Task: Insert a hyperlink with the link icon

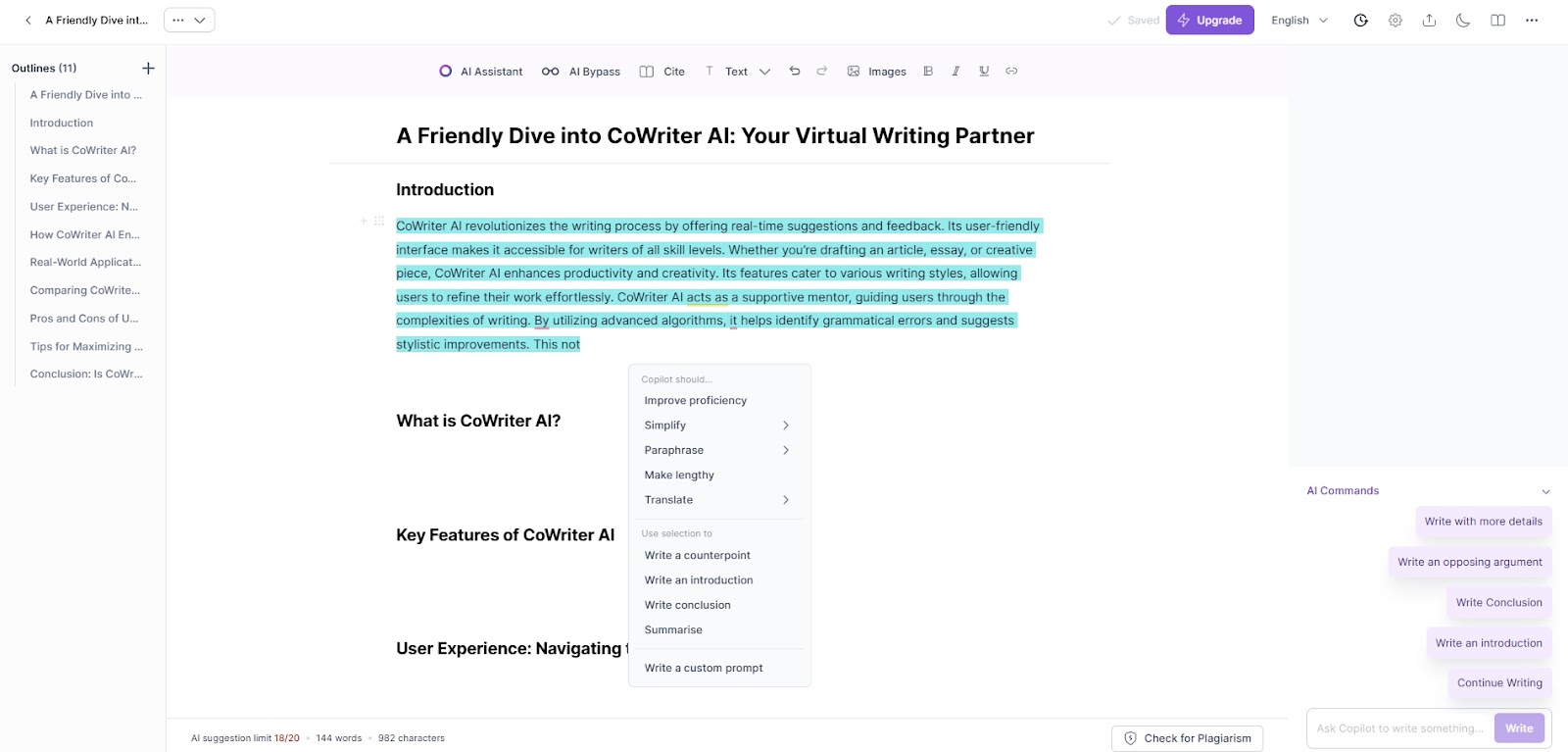Action: (1011, 71)
